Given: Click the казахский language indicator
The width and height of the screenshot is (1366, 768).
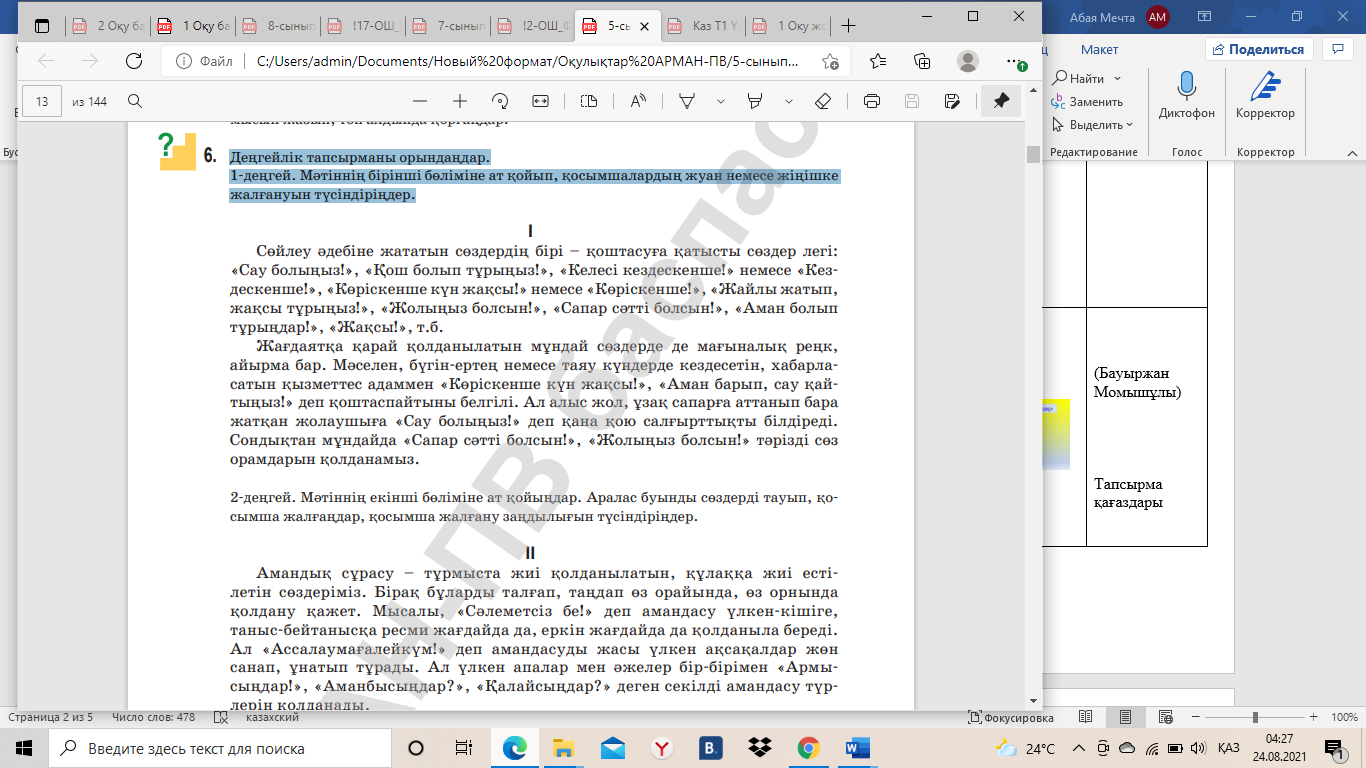Looking at the screenshot, I should tap(272, 717).
